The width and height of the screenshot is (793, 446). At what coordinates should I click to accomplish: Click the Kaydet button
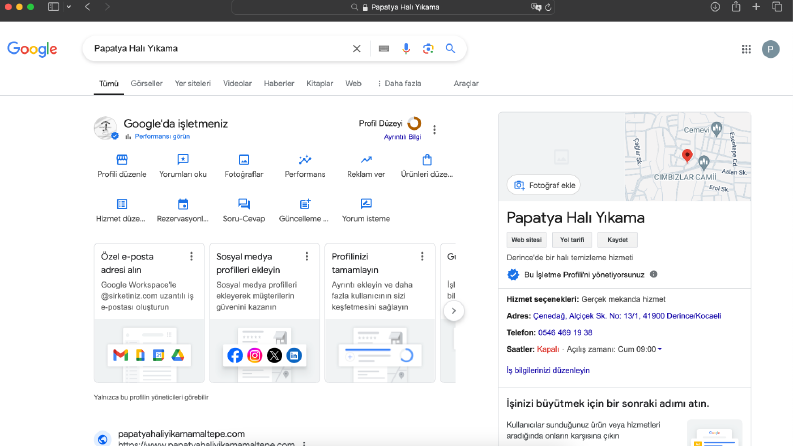[618, 240]
